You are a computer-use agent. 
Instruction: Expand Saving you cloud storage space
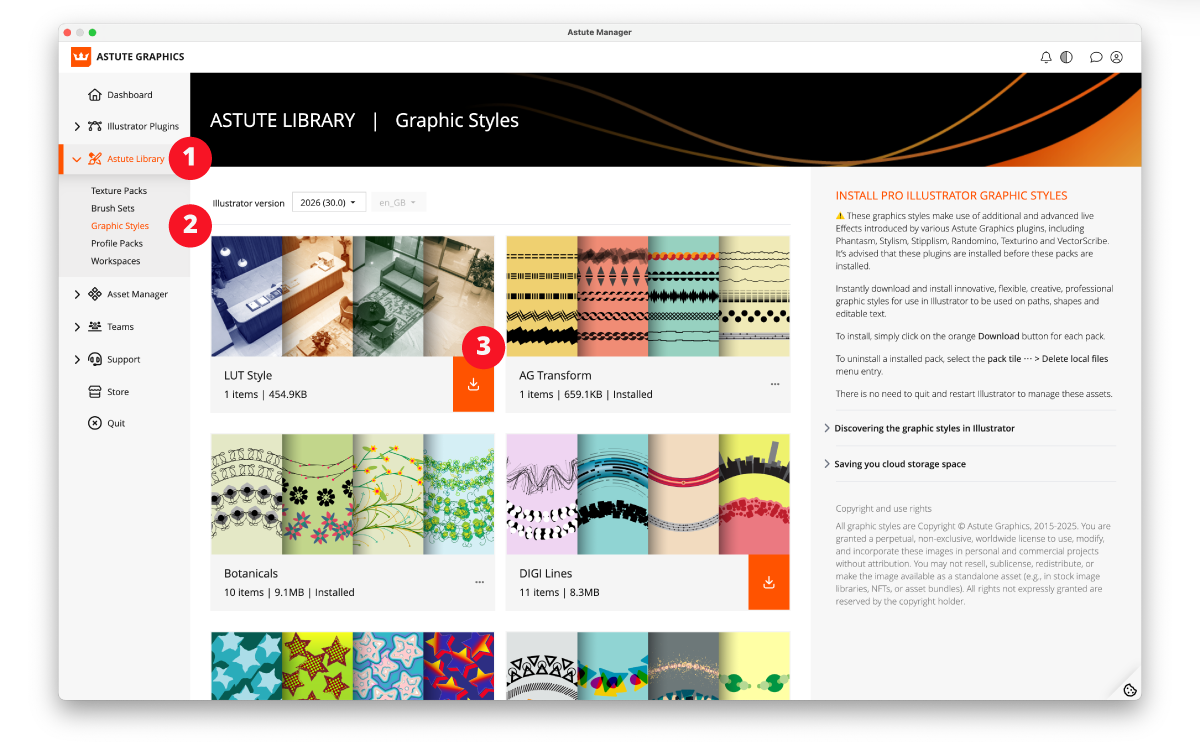click(900, 464)
